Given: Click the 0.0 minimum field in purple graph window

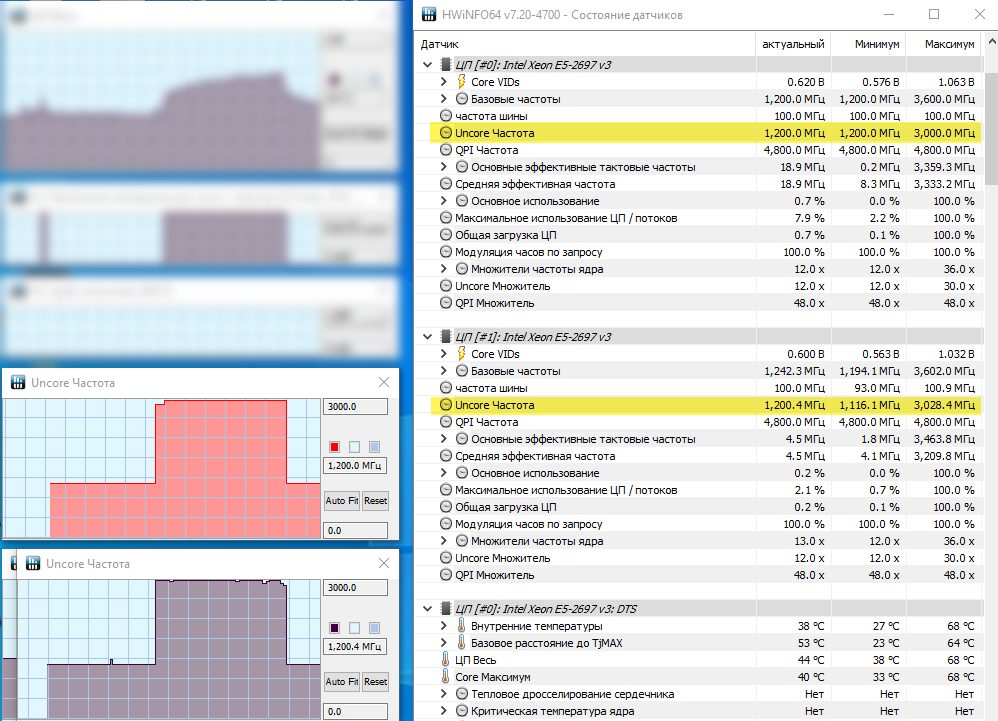Looking at the screenshot, I should coord(356,711).
